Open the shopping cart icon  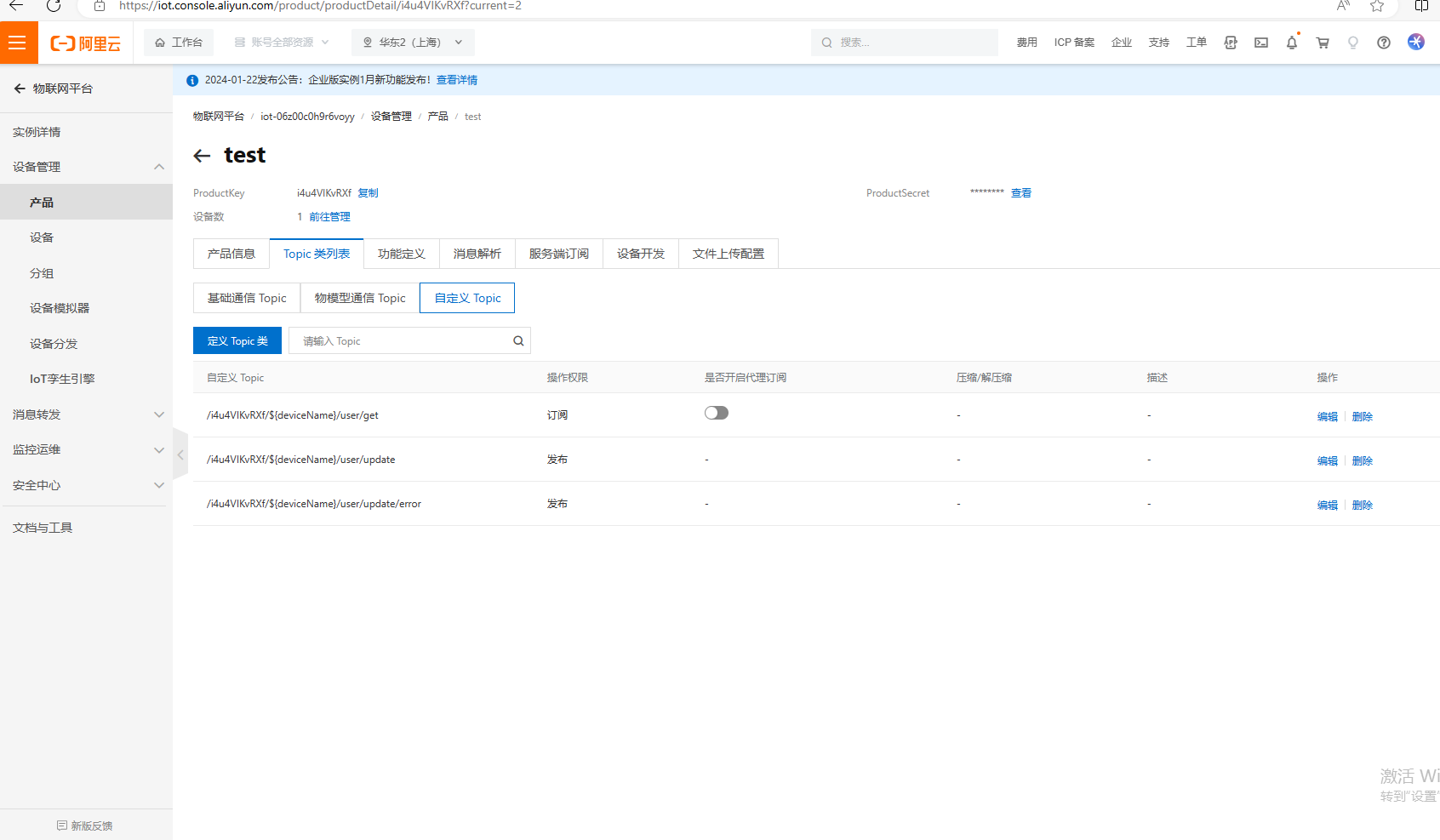(1322, 43)
